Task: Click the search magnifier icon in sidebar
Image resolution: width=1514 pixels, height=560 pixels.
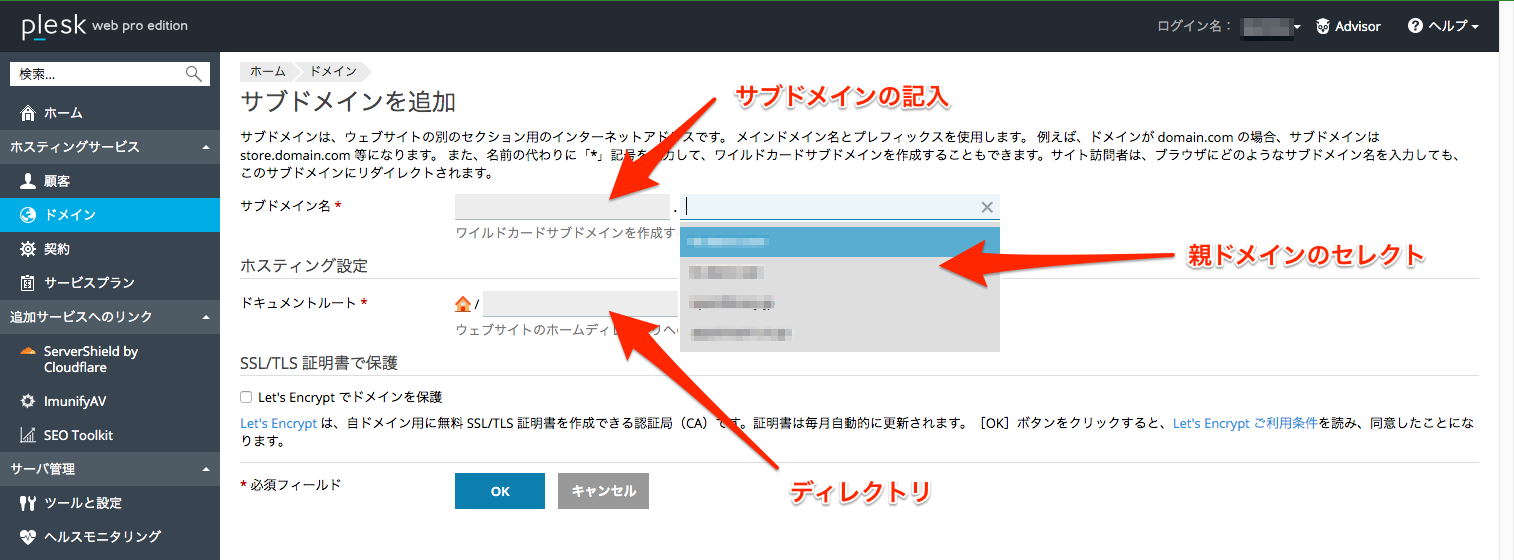Action: point(193,74)
